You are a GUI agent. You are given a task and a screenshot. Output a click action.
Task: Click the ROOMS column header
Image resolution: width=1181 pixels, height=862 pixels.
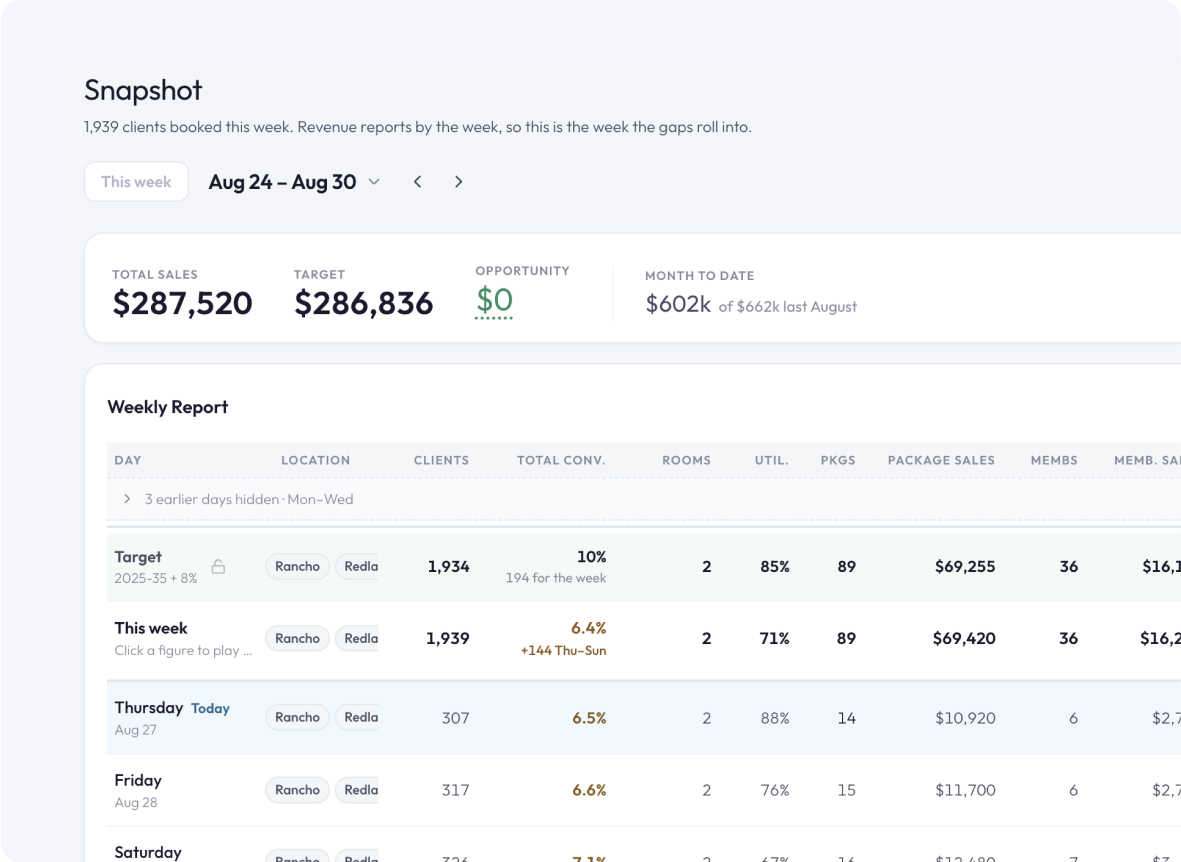tap(686, 460)
